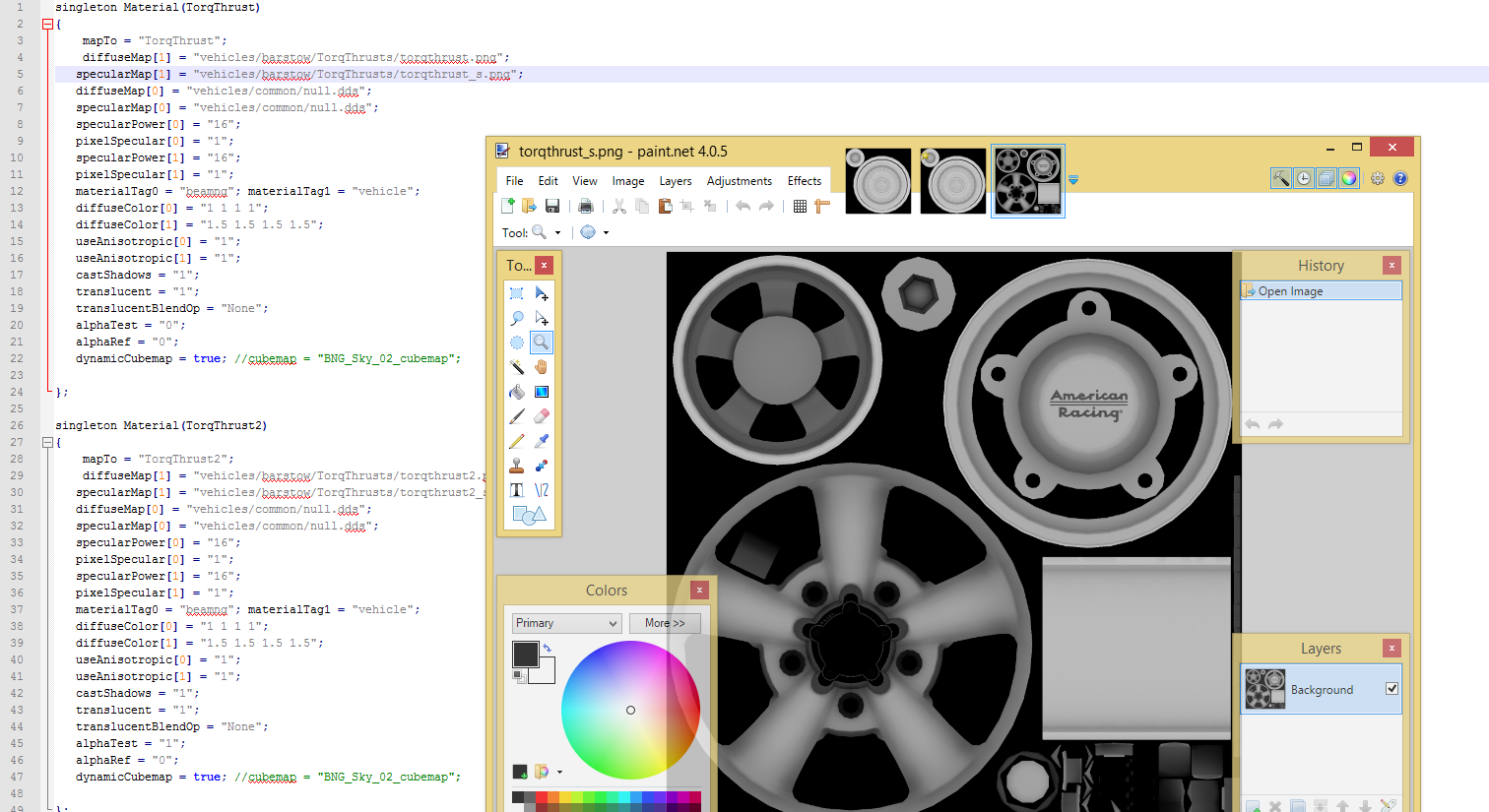The height and width of the screenshot is (812, 1489).
Task: Open the Image menu
Action: pyautogui.click(x=628, y=181)
